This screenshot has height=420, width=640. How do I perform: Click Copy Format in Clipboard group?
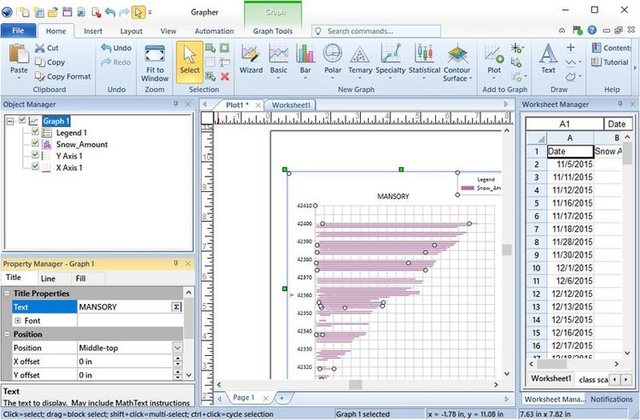[x=62, y=76]
